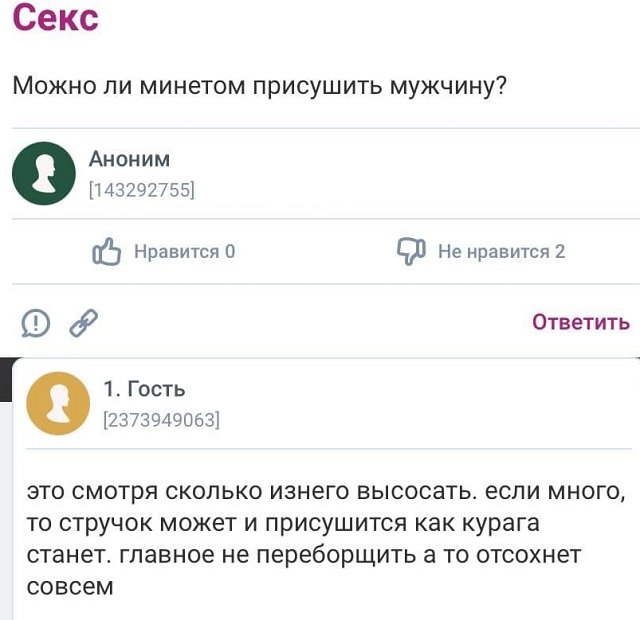Open the «Секс» category heading
Screen dimensions: 640x620
55,17
